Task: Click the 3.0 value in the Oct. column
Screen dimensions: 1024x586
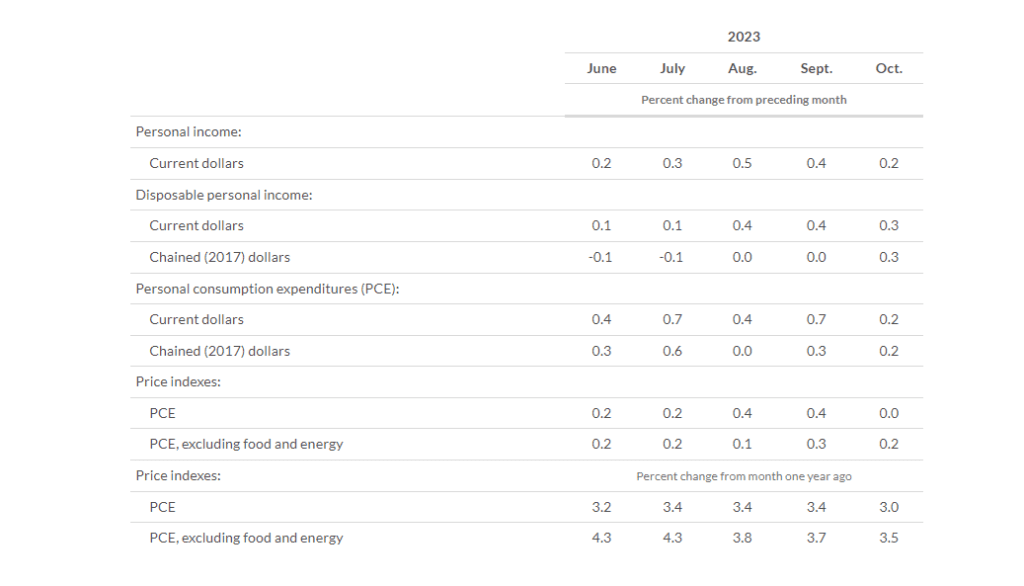Action: (888, 507)
